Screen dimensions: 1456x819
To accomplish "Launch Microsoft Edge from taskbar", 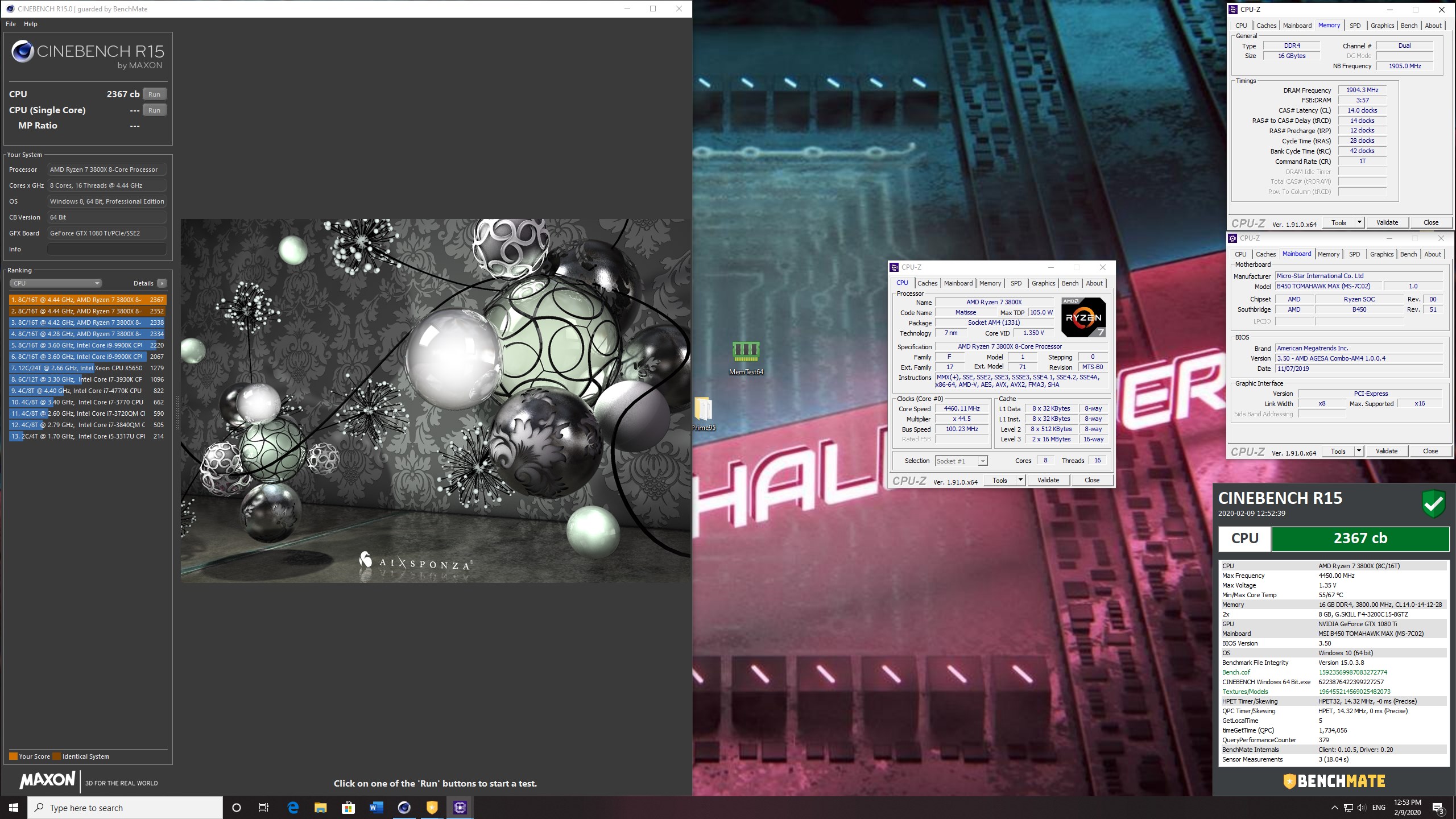I will point(293,808).
